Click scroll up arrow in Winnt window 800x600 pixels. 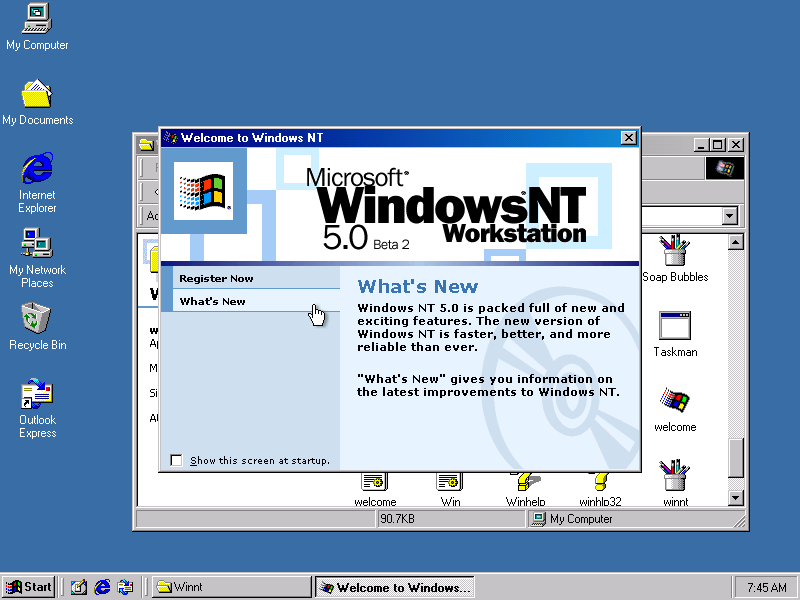[735, 242]
